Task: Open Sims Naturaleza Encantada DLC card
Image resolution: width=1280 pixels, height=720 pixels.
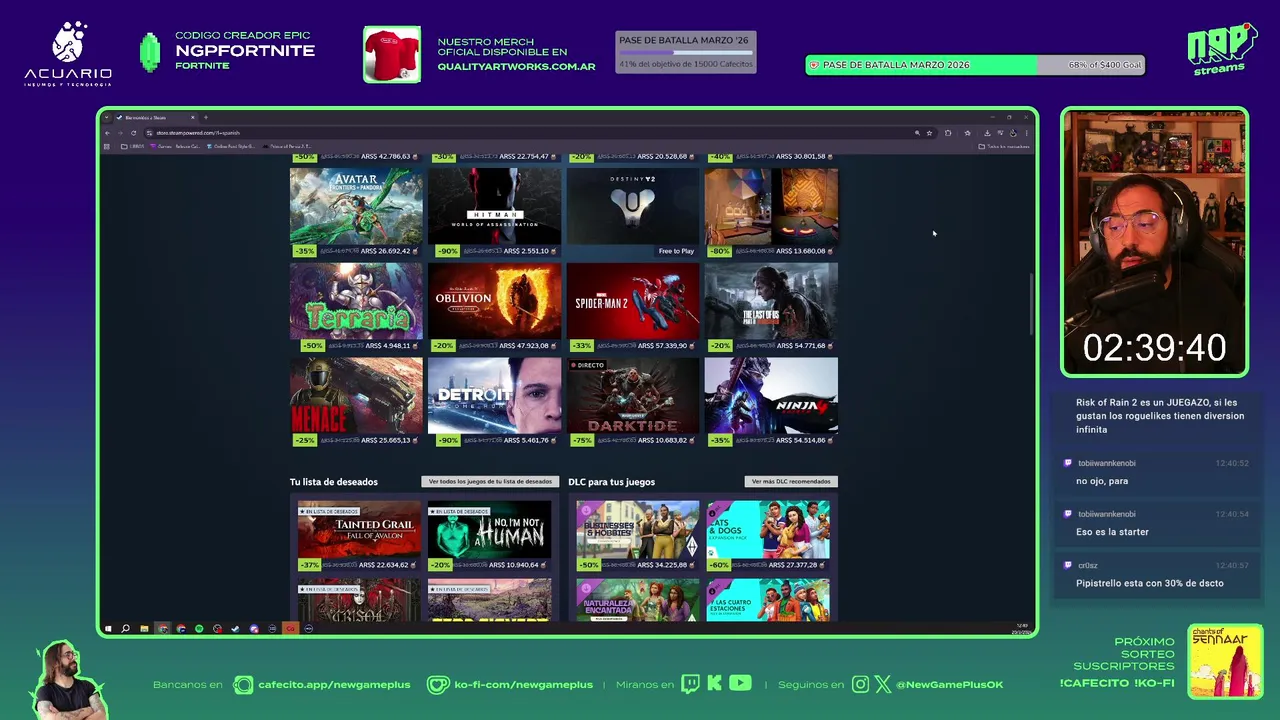Action: click(x=638, y=600)
